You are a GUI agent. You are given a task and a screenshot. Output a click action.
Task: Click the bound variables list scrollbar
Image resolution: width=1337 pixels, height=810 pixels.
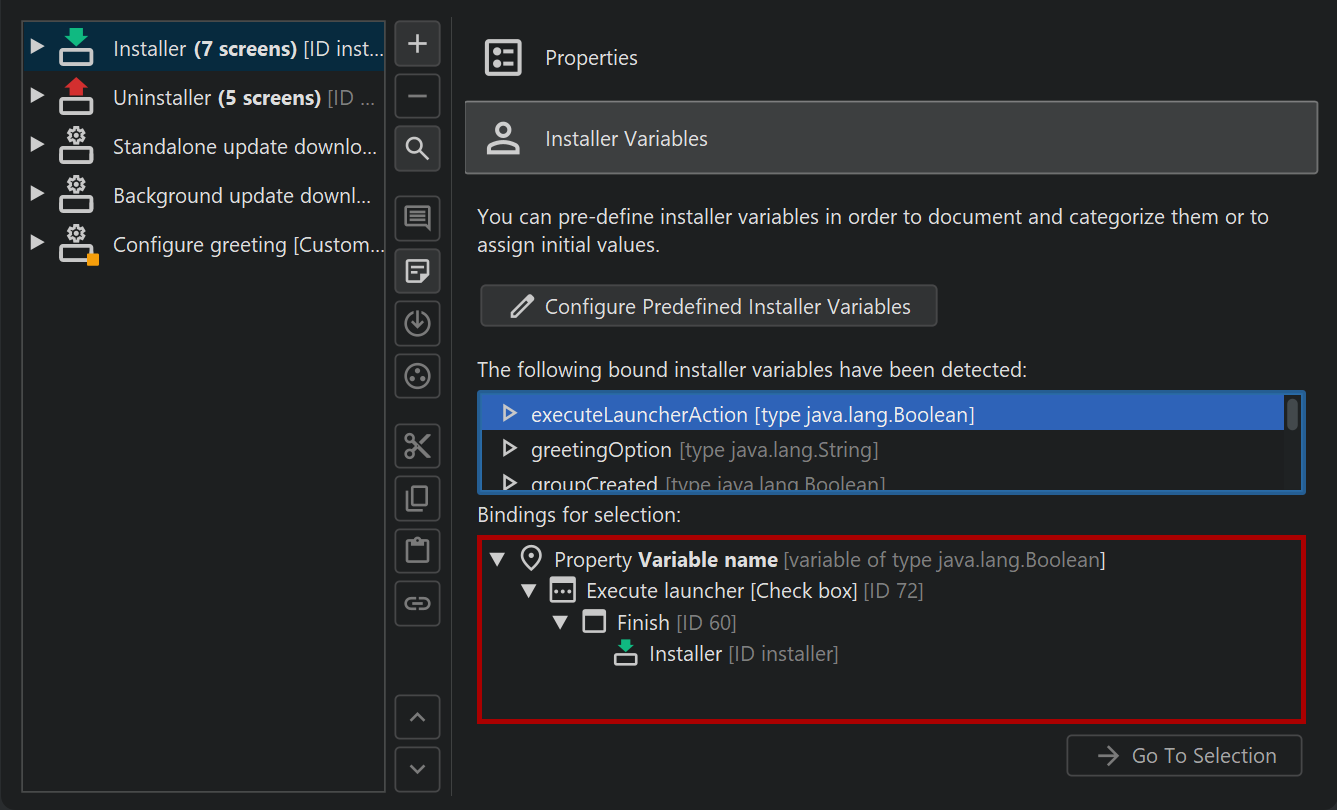1292,414
